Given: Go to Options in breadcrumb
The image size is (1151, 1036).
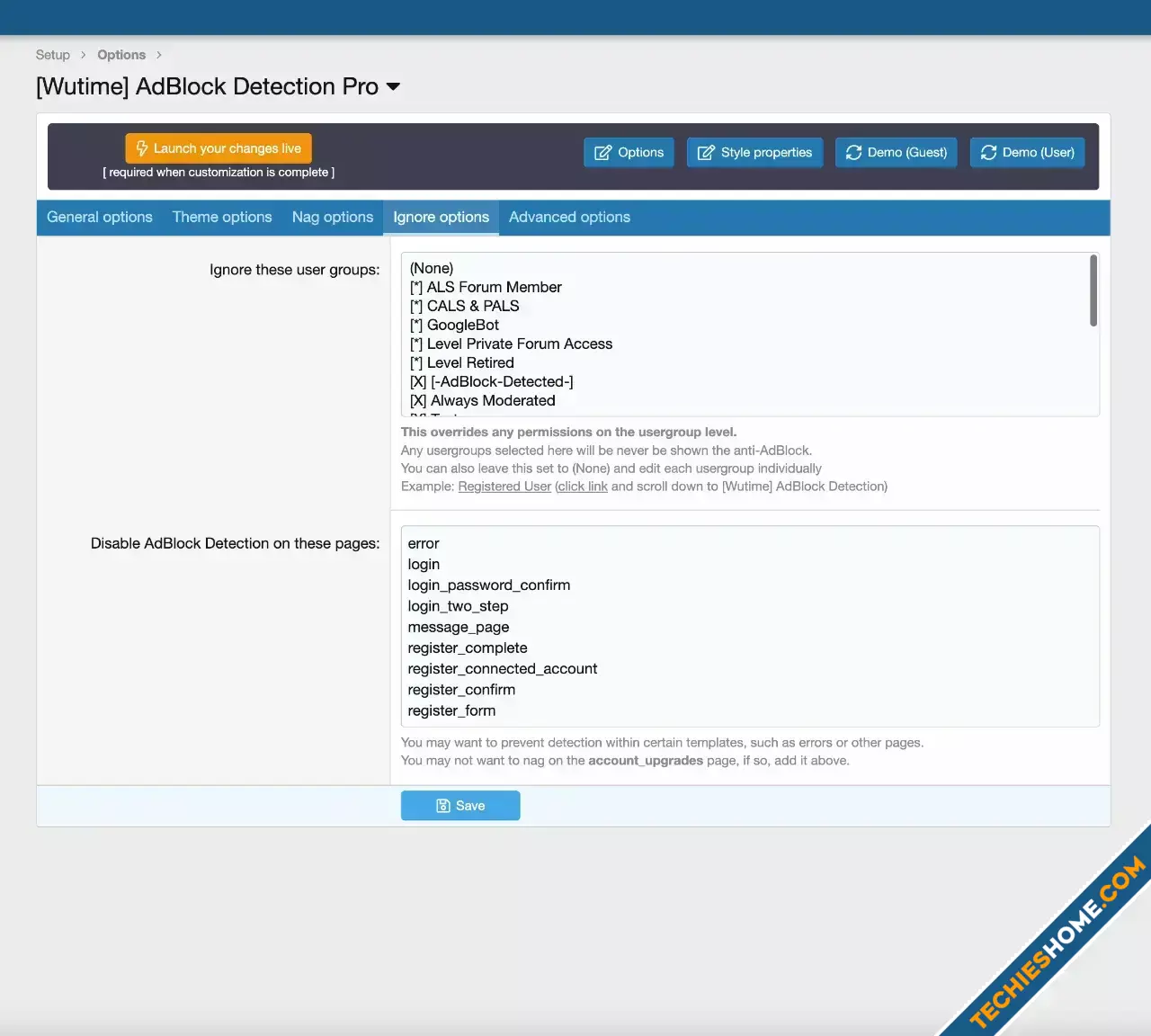Looking at the screenshot, I should (121, 55).
